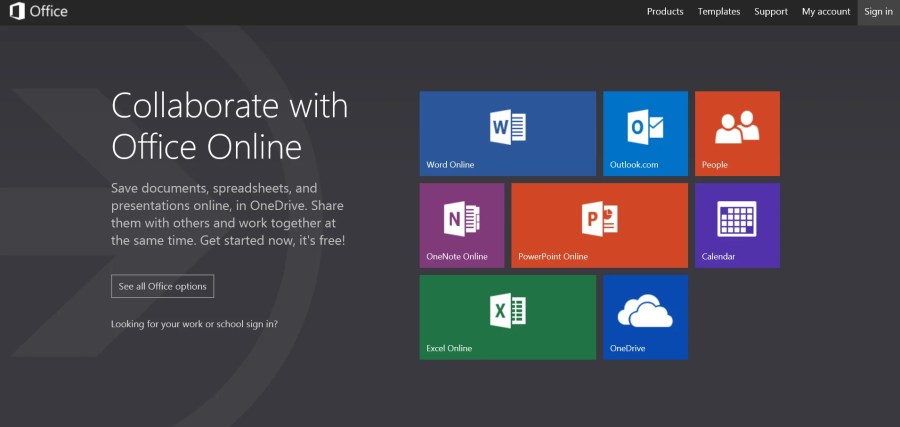The width and height of the screenshot is (900, 427).
Task: Follow the work or school sign in link
Action: click(195, 324)
